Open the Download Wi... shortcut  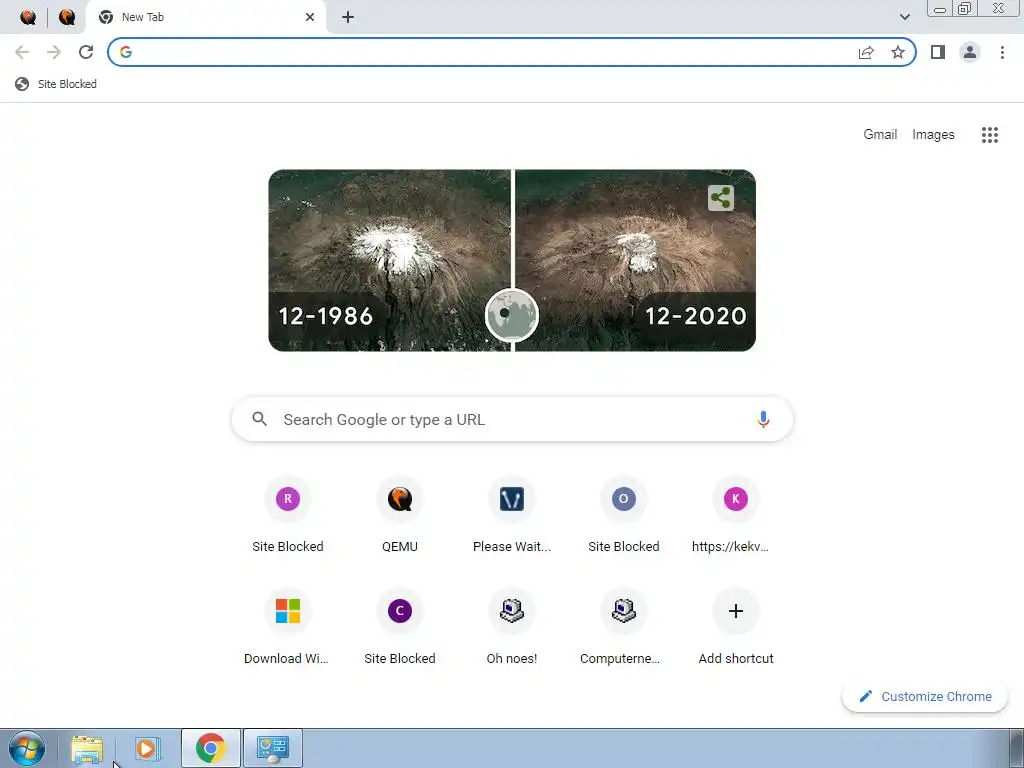[x=288, y=628]
